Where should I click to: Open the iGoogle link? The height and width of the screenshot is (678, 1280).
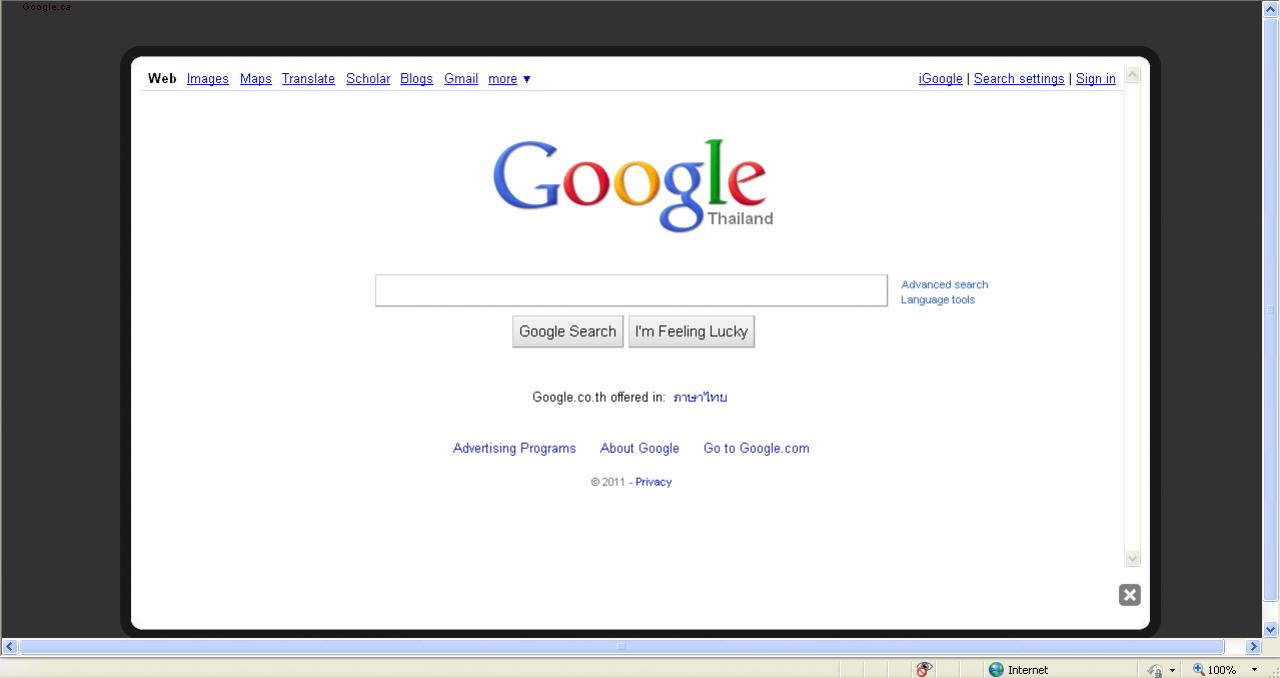tap(940, 79)
